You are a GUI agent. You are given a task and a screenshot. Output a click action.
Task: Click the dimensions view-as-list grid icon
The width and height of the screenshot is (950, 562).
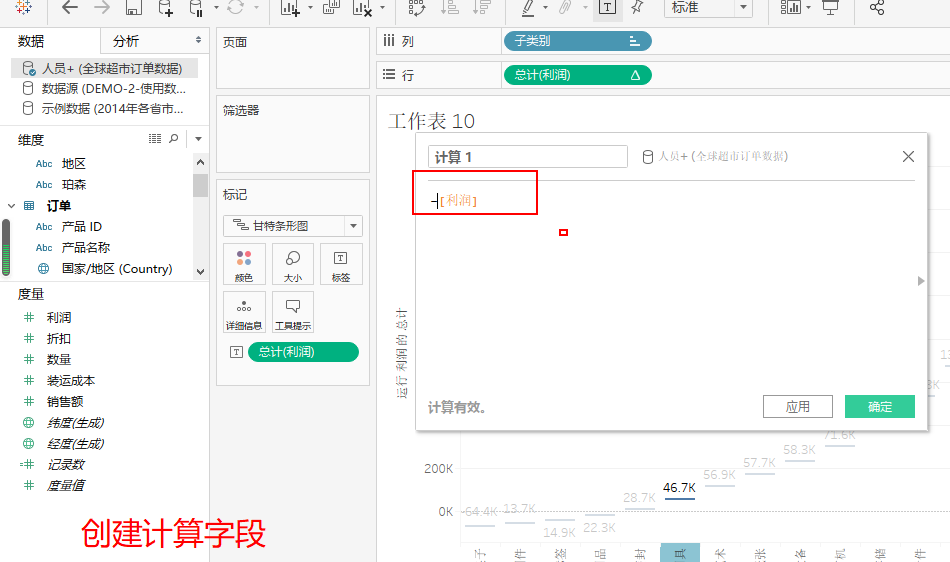tap(155, 139)
